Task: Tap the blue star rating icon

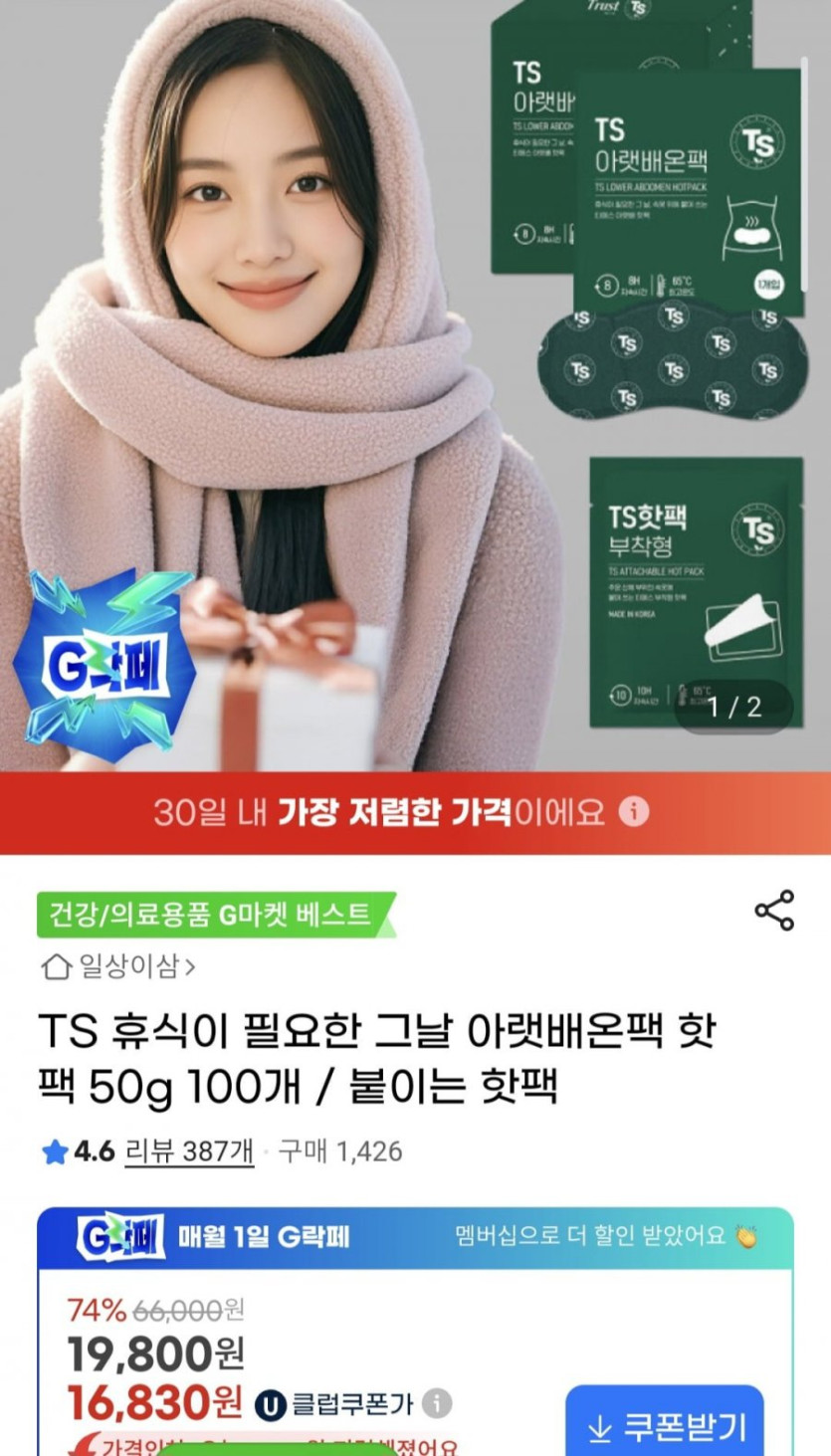Action: [x=55, y=1152]
